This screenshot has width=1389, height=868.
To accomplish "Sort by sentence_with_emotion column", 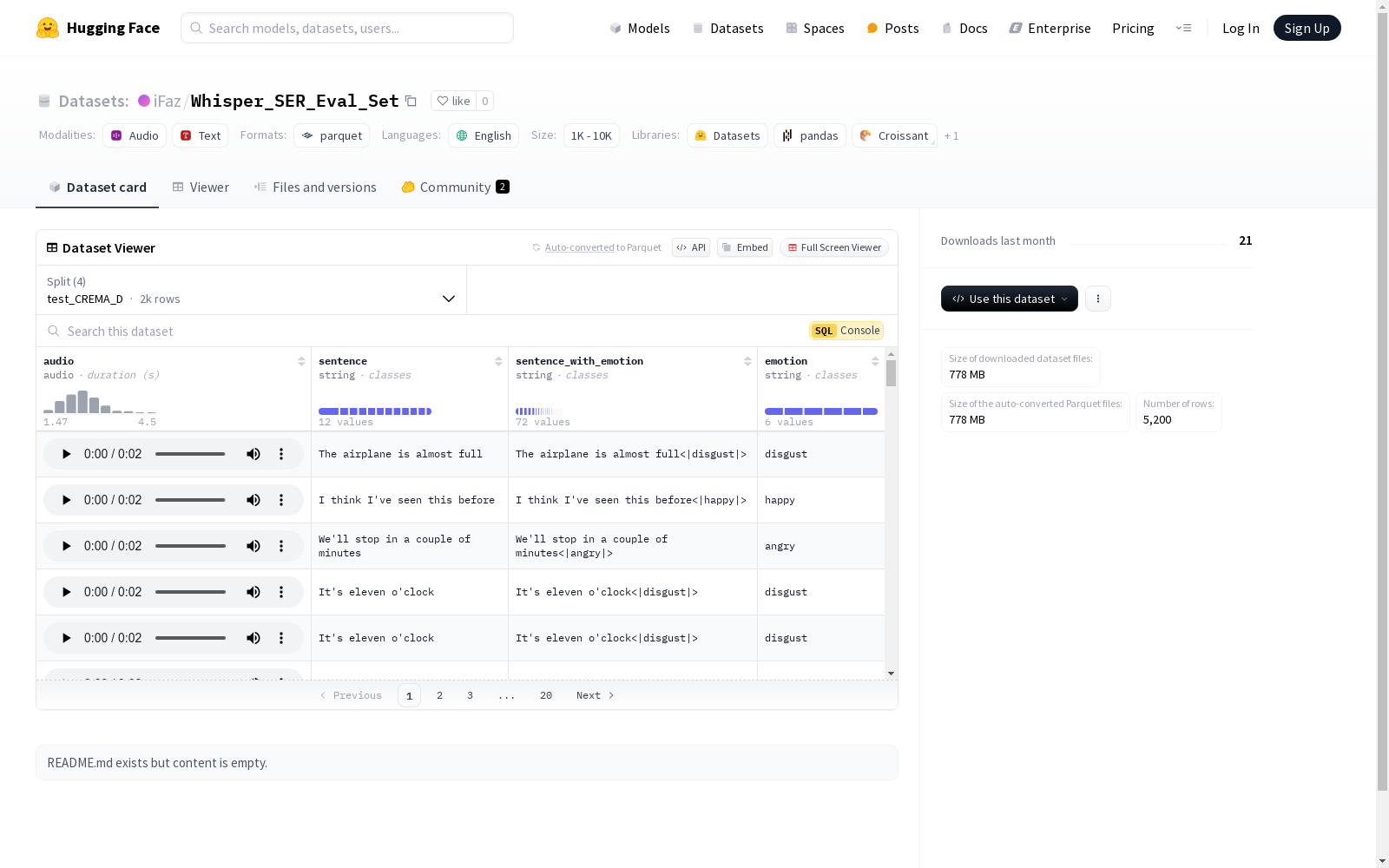I will (747, 361).
